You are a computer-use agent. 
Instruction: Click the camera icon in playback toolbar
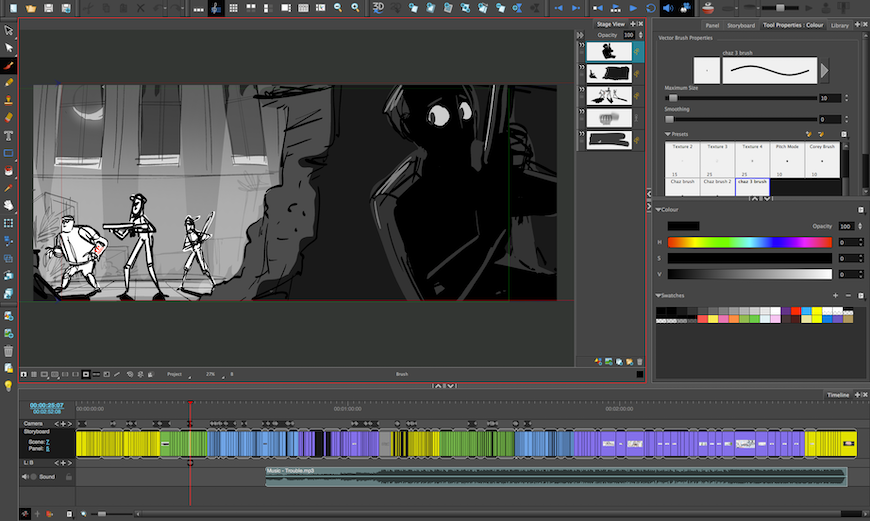coord(686,8)
